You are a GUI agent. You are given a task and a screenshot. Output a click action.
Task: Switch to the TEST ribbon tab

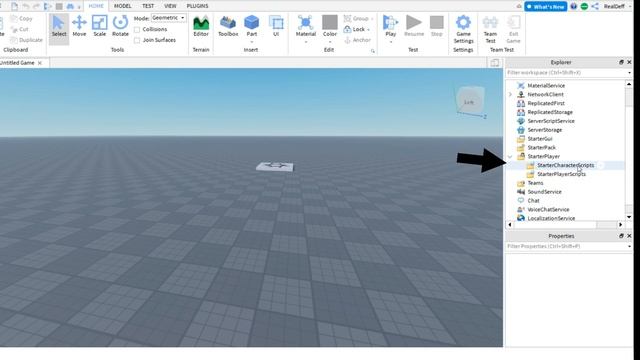click(x=148, y=6)
